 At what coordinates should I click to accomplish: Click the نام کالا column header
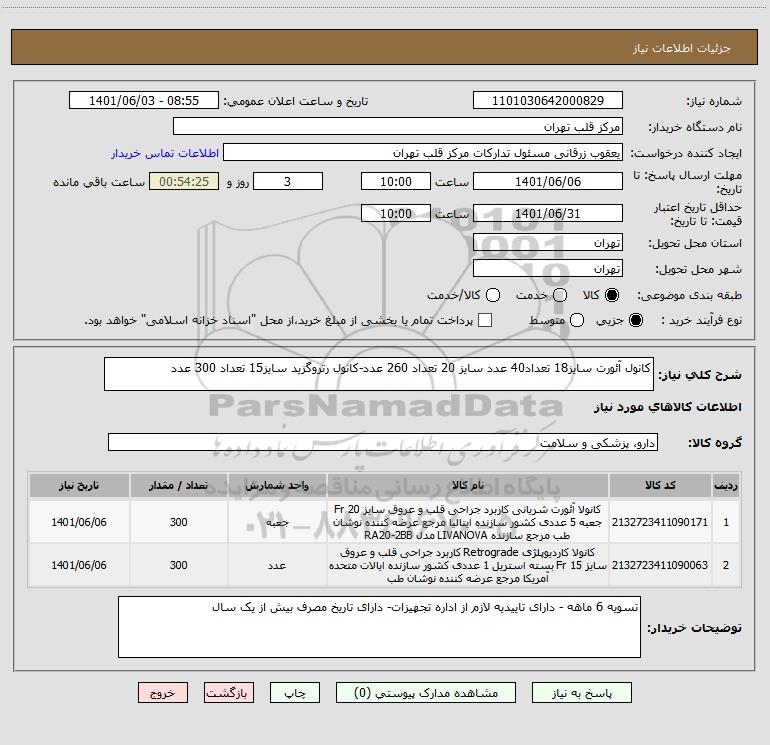coord(468,485)
